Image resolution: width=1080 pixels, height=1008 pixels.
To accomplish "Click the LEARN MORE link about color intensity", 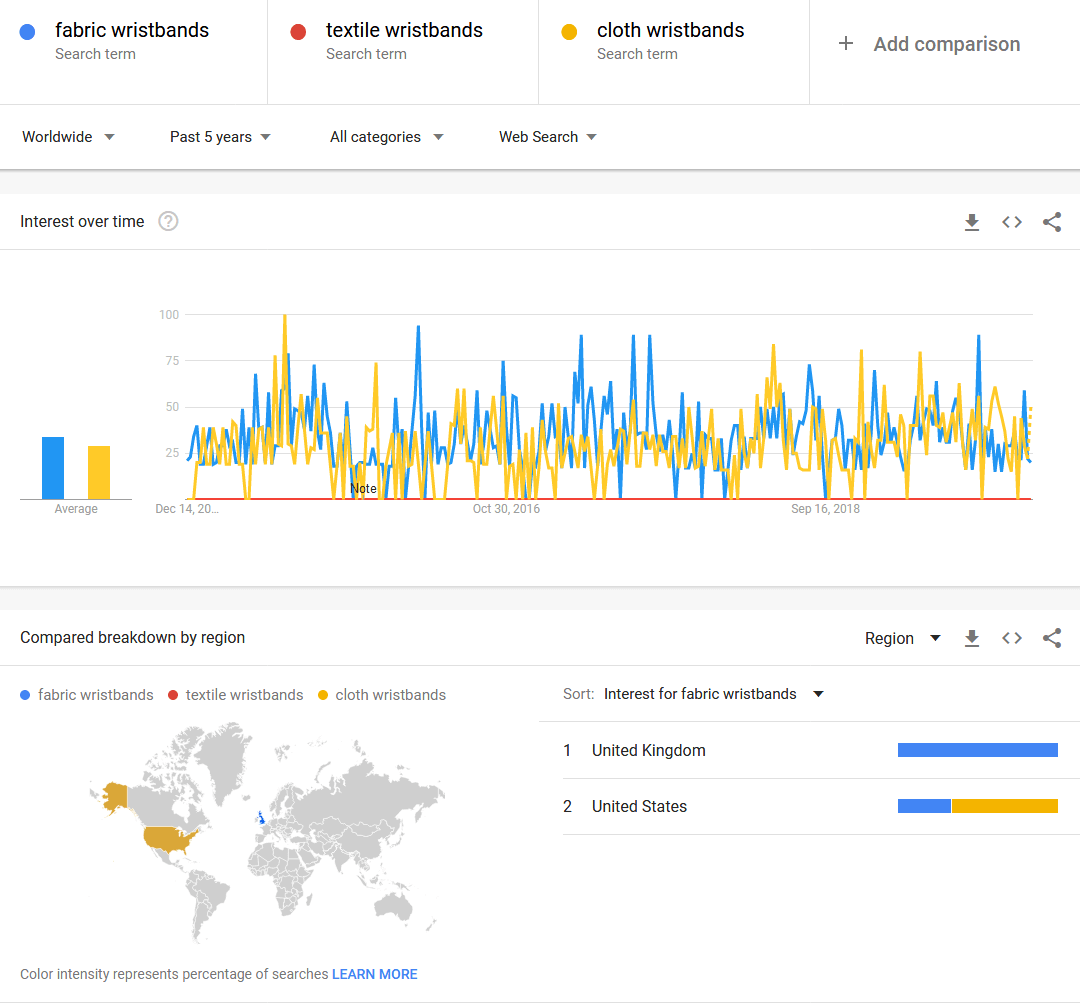I will 375,974.
